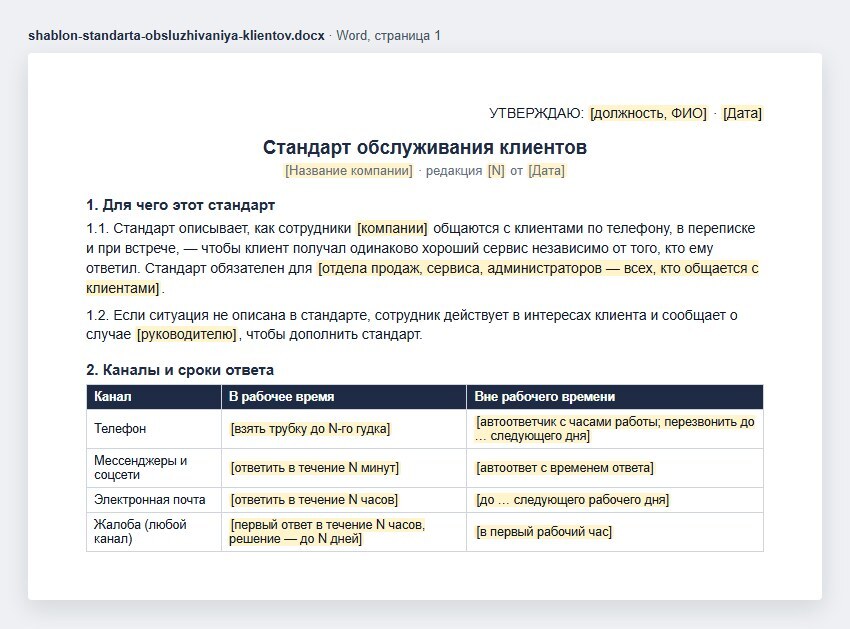Select the [Название компании] placeholder
This screenshot has height=629, width=850.
tap(349, 171)
